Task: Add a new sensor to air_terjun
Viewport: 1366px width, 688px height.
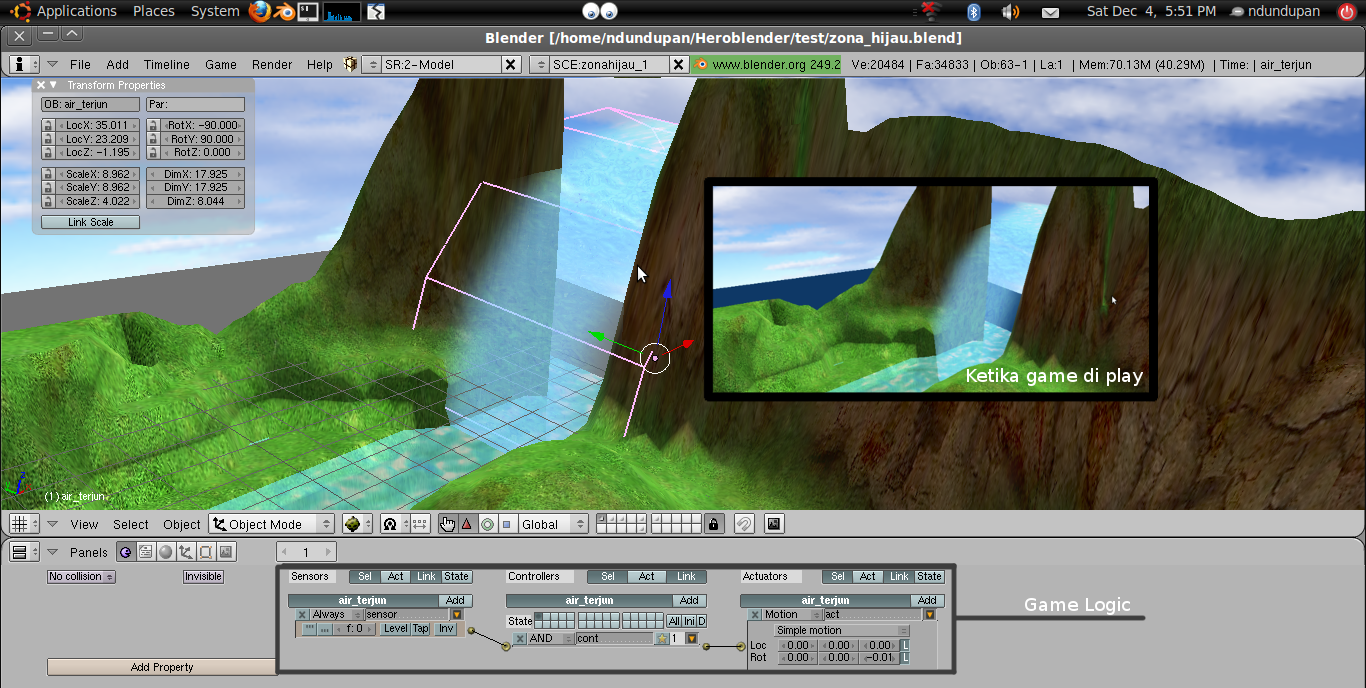Action: point(454,600)
